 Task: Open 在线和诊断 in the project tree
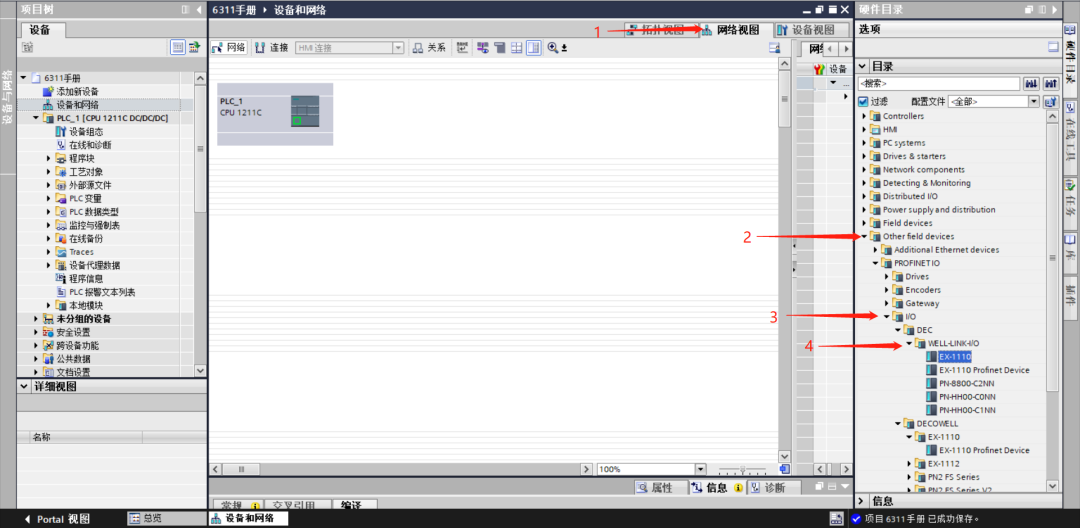tap(90, 145)
